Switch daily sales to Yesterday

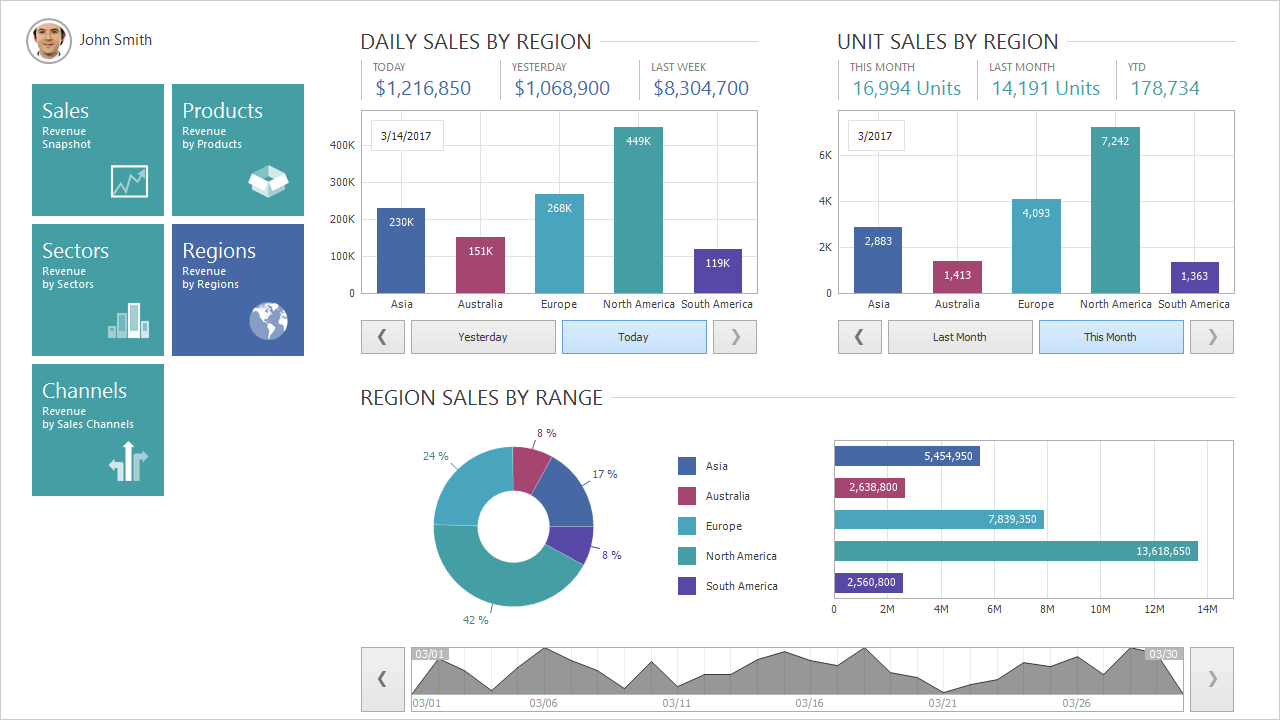483,337
